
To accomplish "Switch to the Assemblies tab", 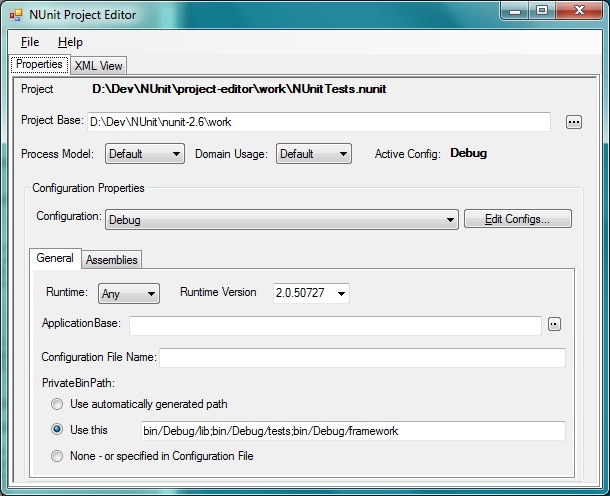I will tap(112, 260).
